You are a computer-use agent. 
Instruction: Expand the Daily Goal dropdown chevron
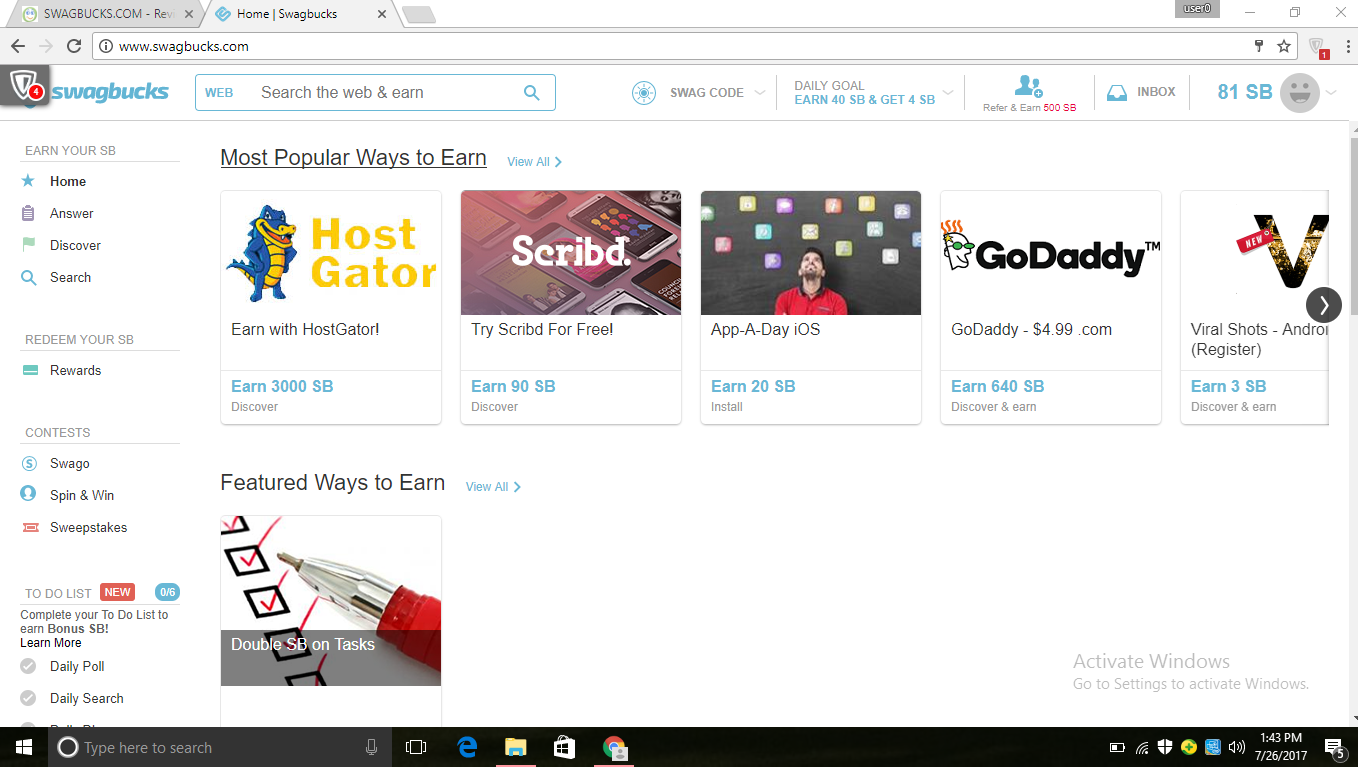[948, 93]
